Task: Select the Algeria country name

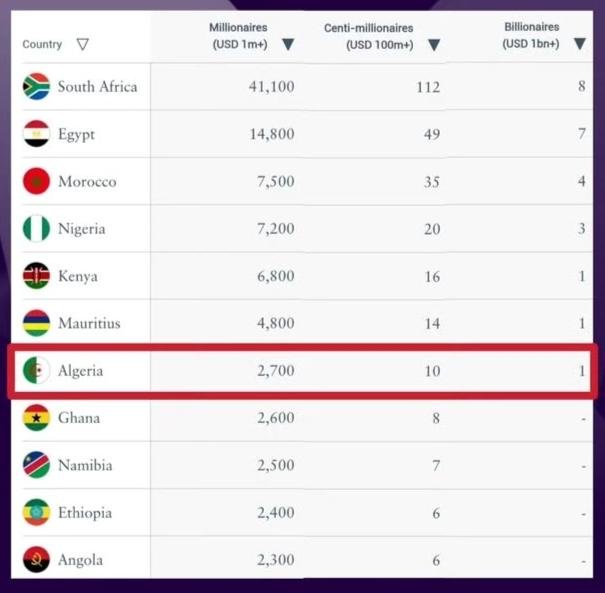Action: coord(80,371)
